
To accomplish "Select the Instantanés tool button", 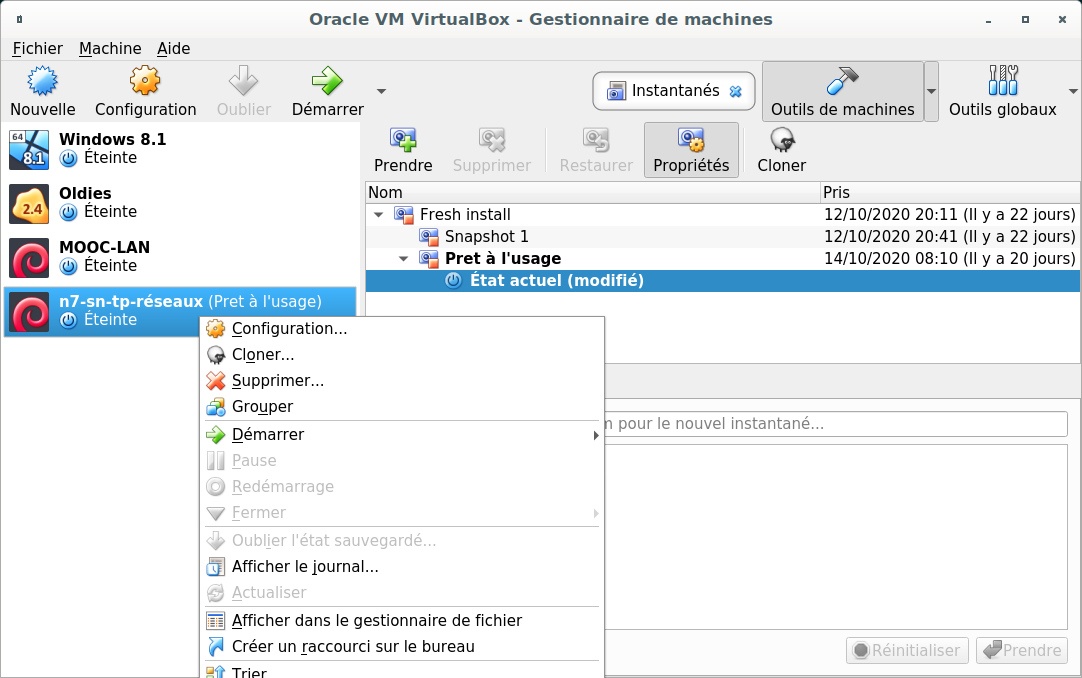I will pos(673,91).
